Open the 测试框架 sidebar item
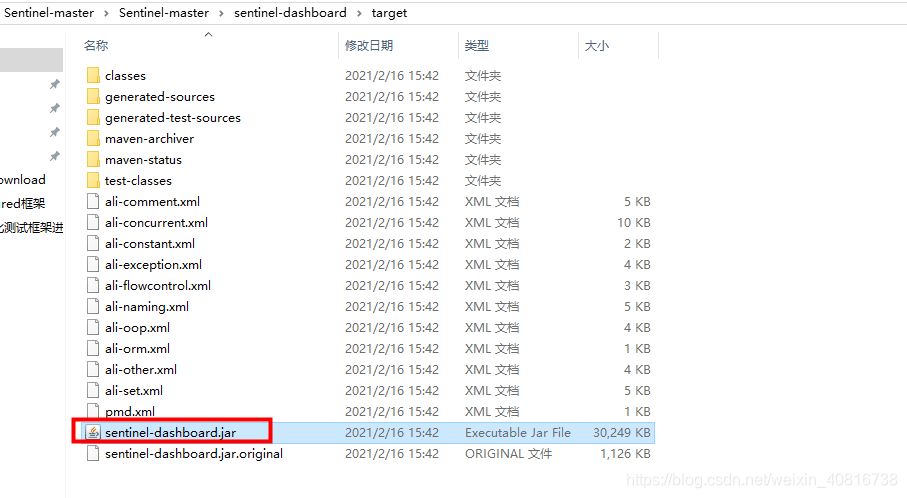The image size is (907, 498). pos(31,227)
